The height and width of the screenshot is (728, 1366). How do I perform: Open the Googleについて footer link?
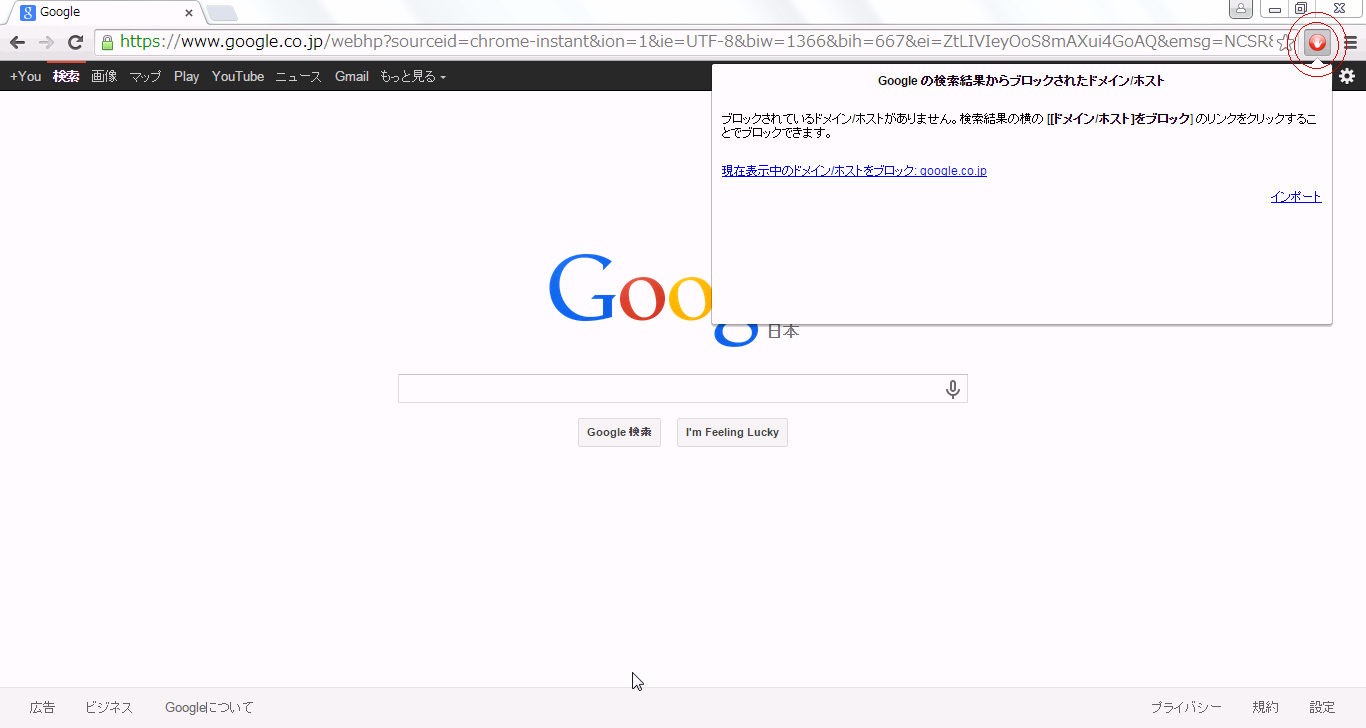[x=209, y=707]
